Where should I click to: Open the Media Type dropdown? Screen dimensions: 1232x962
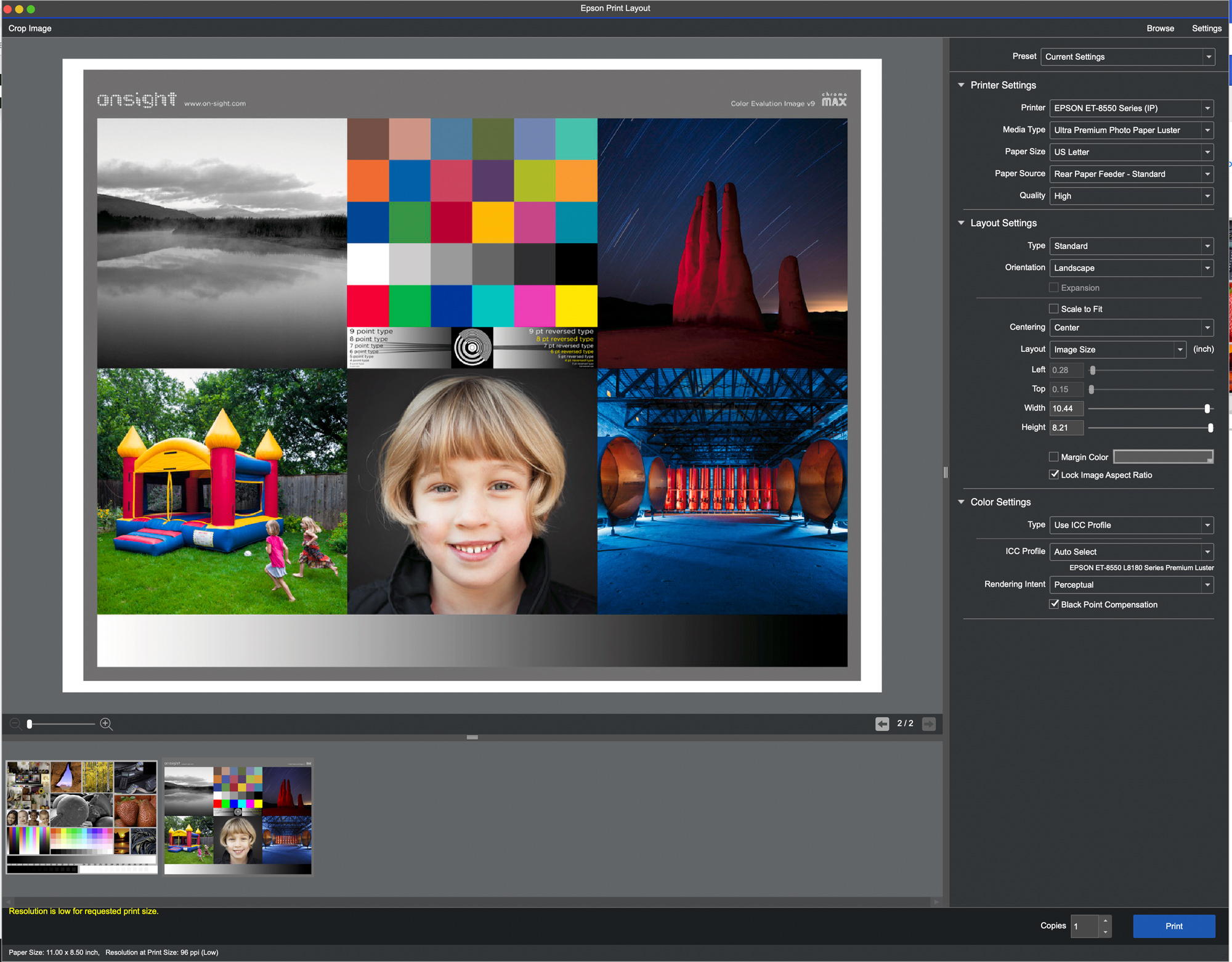click(x=1132, y=130)
